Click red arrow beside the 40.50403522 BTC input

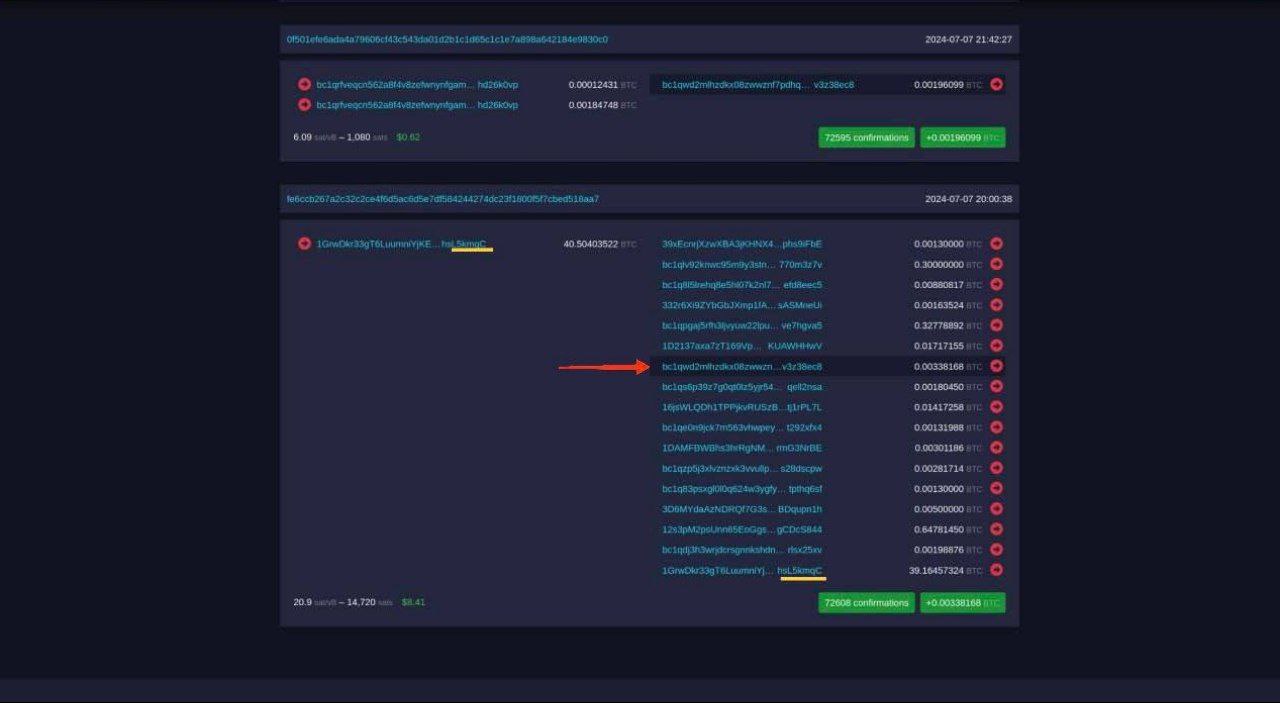pos(304,244)
